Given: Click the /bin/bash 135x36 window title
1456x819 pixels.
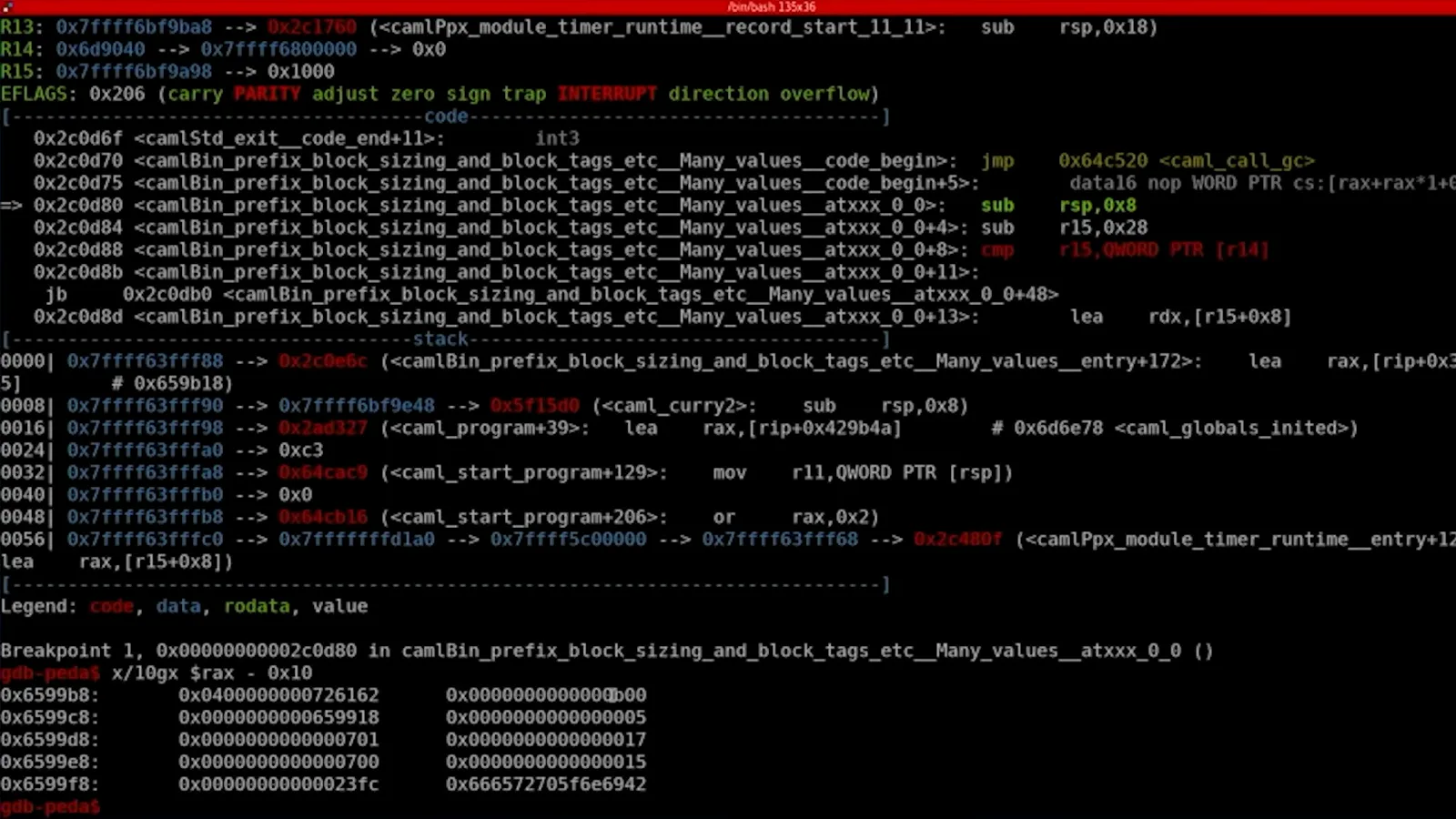Looking at the screenshot, I should [772, 6].
